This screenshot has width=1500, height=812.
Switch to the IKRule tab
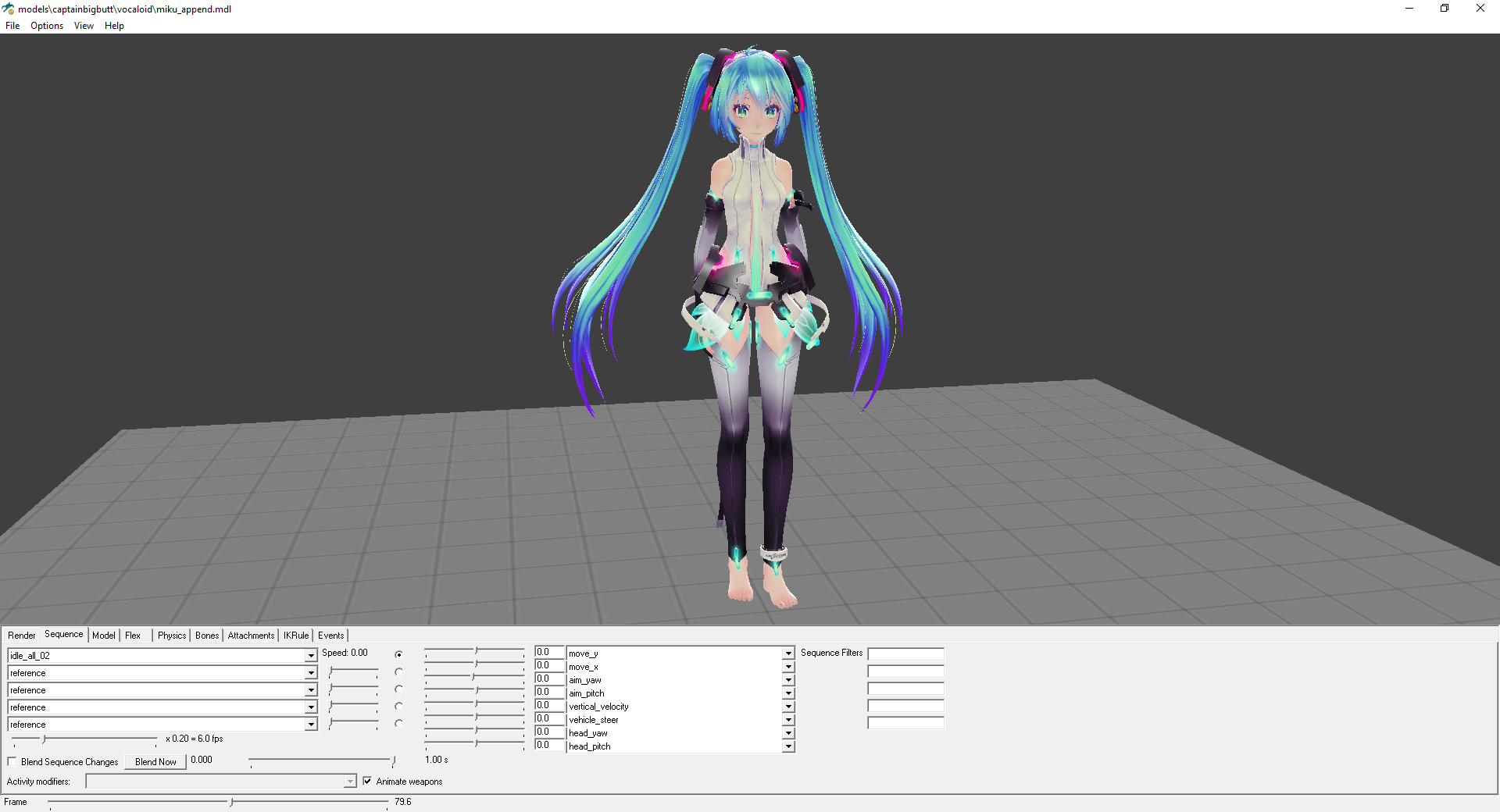pyautogui.click(x=296, y=636)
